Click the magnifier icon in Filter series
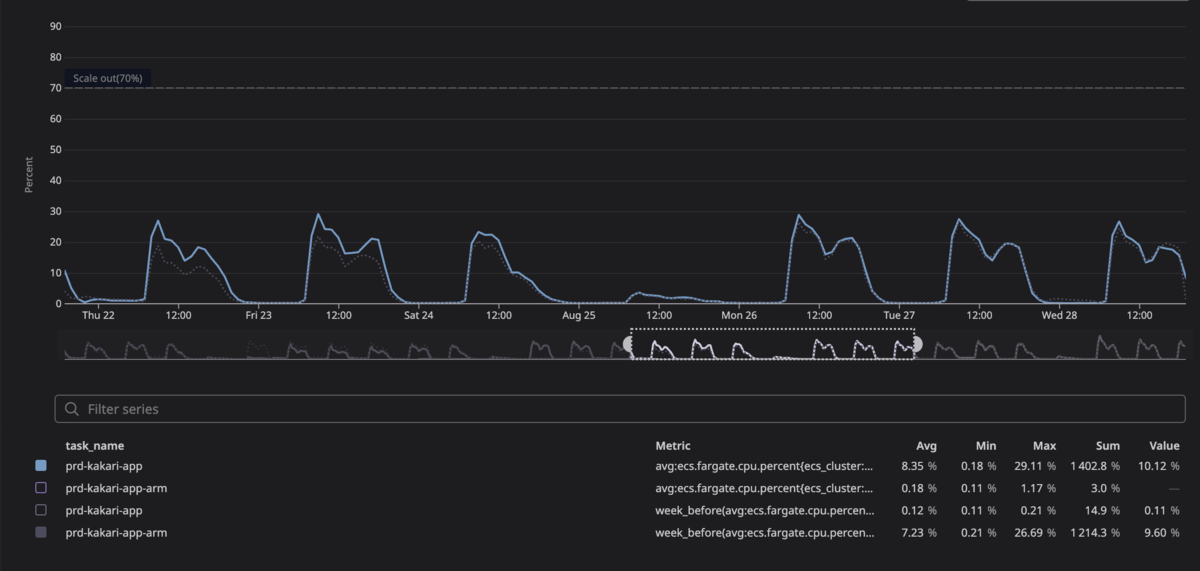 pyautogui.click(x=72, y=409)
